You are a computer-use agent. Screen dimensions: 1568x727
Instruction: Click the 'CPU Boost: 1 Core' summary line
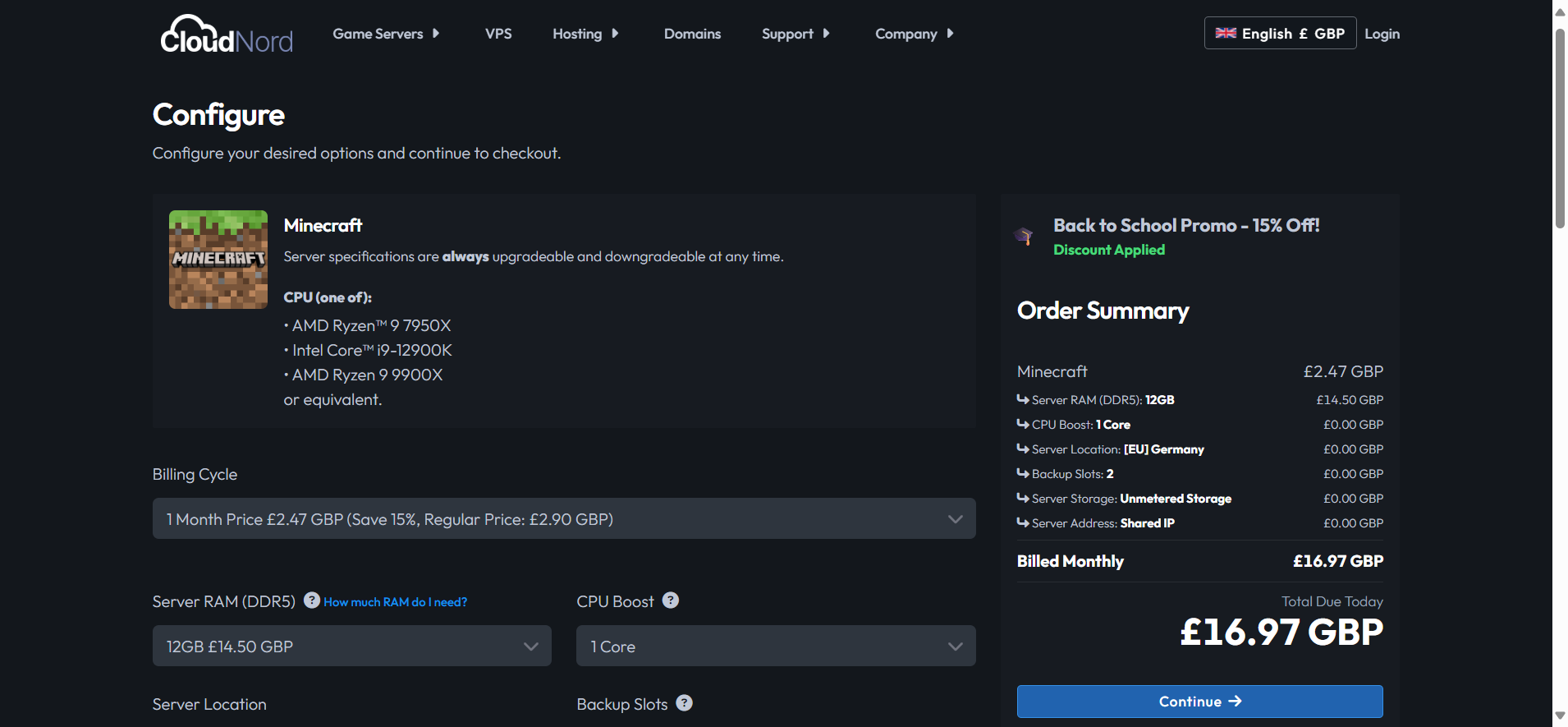tap(1074, 425)
